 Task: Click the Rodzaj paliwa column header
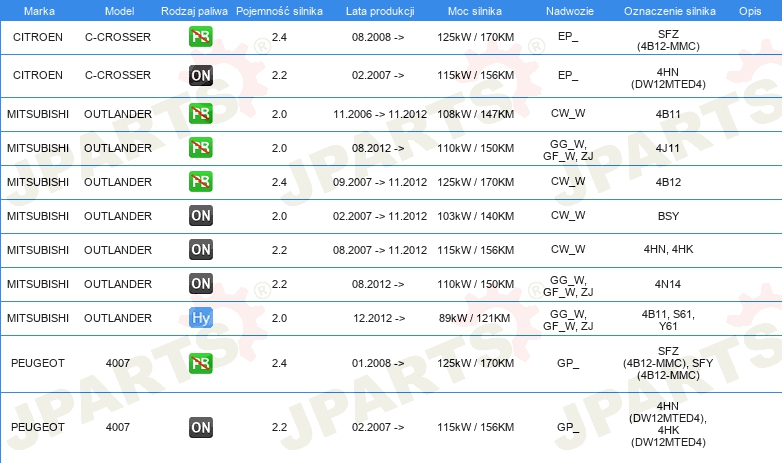coord(194,11)
